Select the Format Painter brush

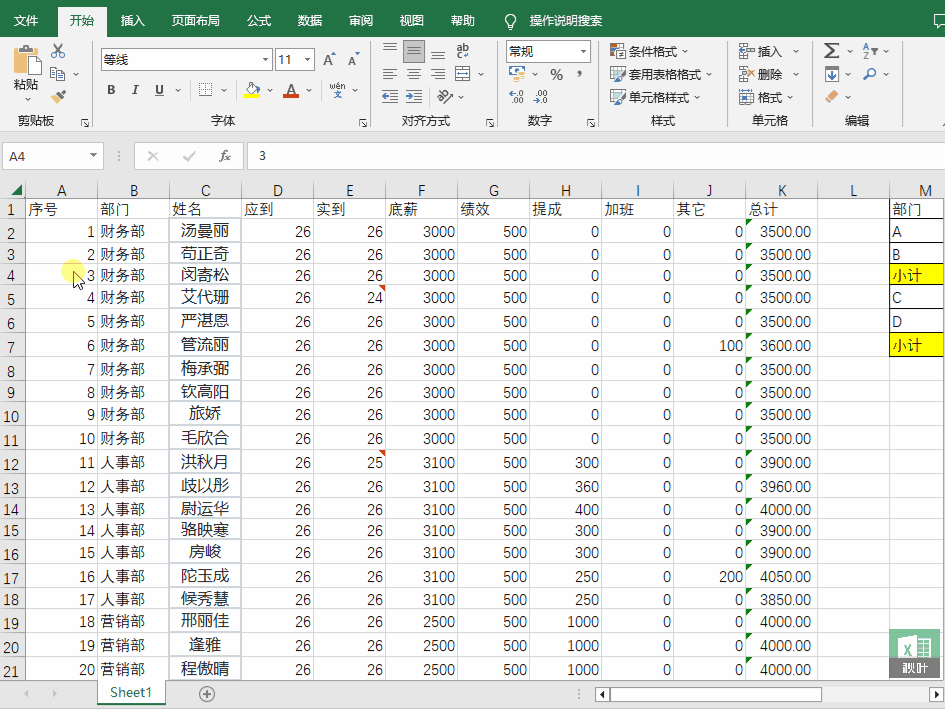[x=58, y=96]
